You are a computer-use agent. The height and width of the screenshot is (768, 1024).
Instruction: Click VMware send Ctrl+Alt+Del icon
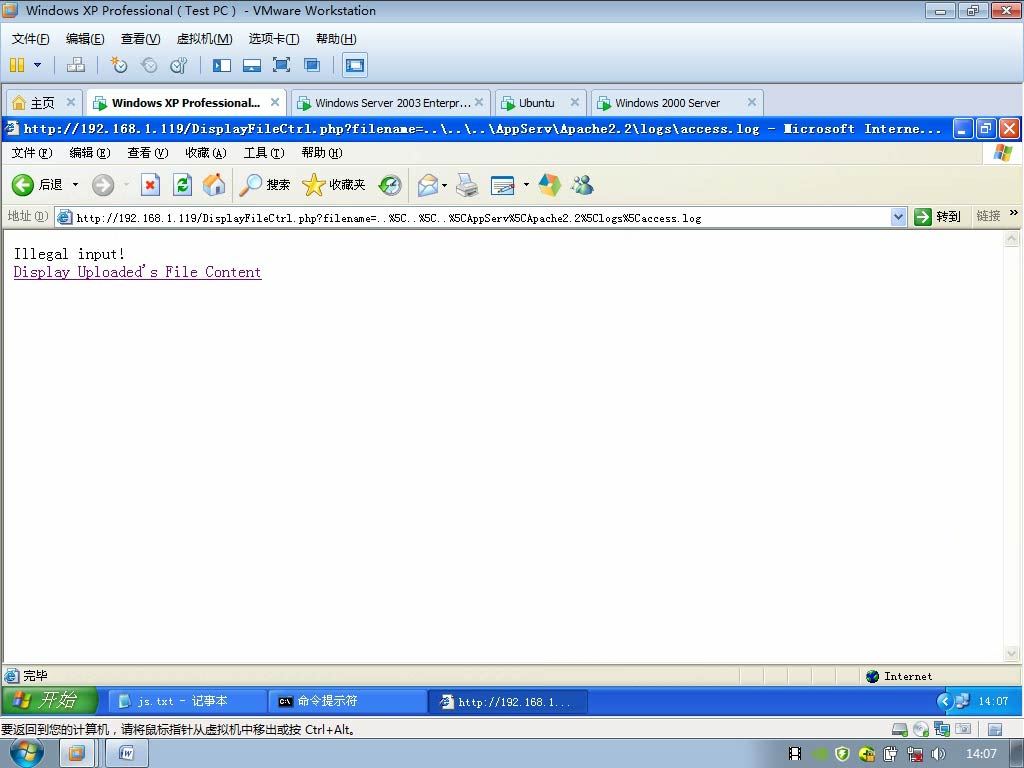click(76, 65)
